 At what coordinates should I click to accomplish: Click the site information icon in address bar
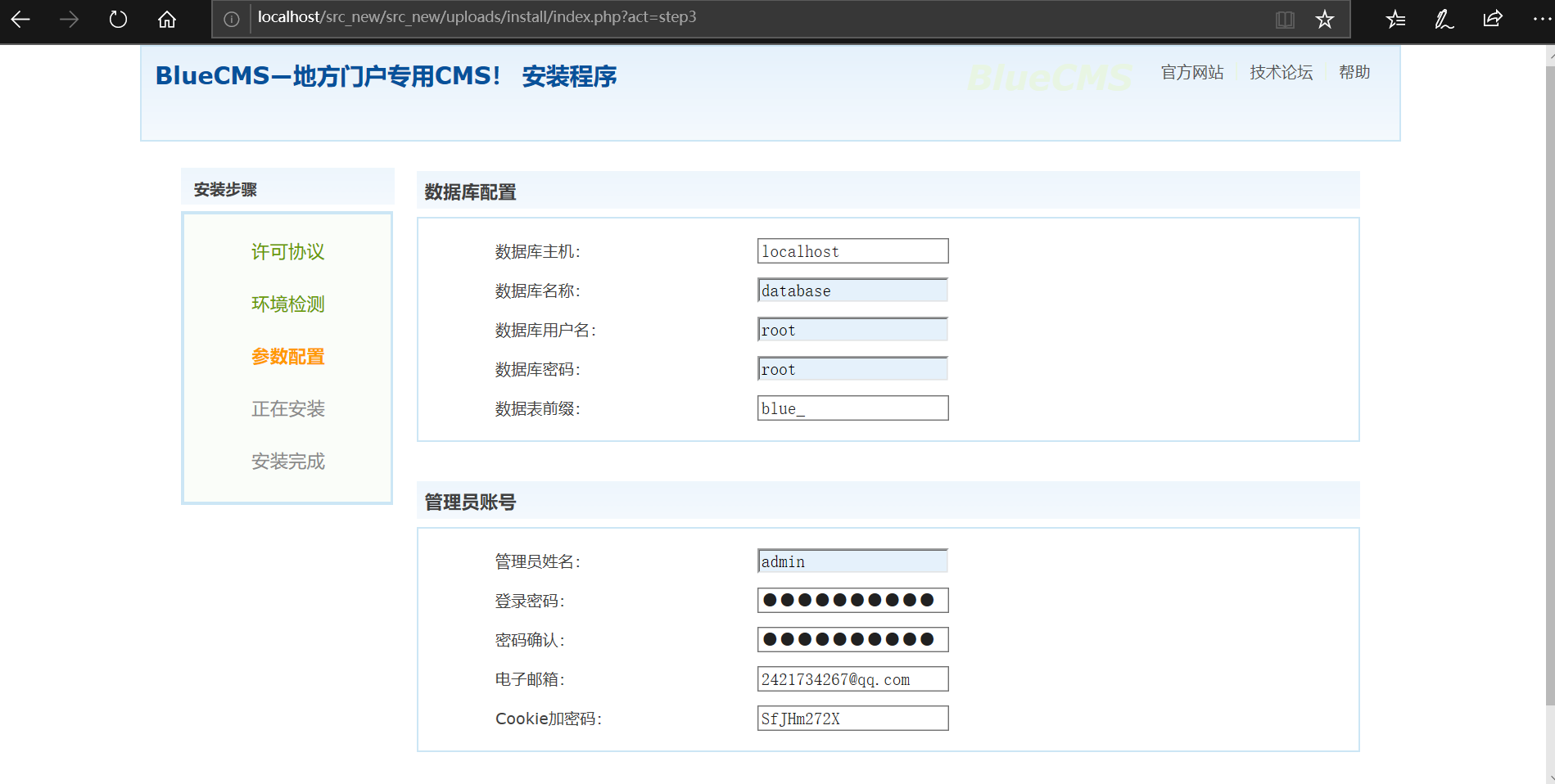coord(232,18)
